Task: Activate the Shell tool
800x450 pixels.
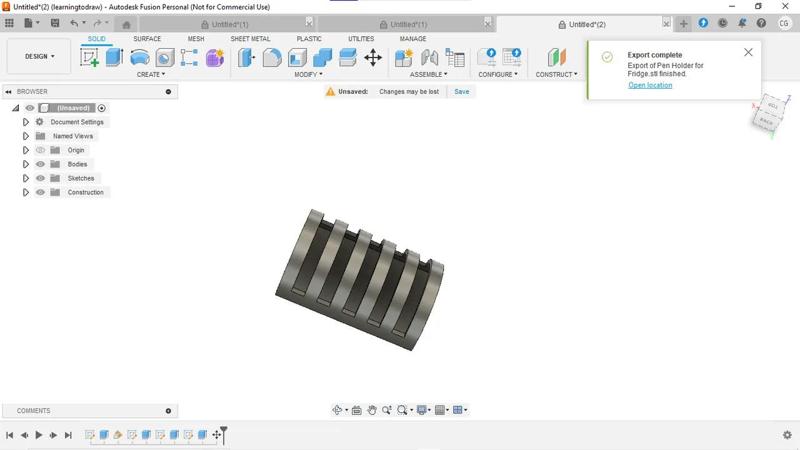Action: [x=297, y=58]
